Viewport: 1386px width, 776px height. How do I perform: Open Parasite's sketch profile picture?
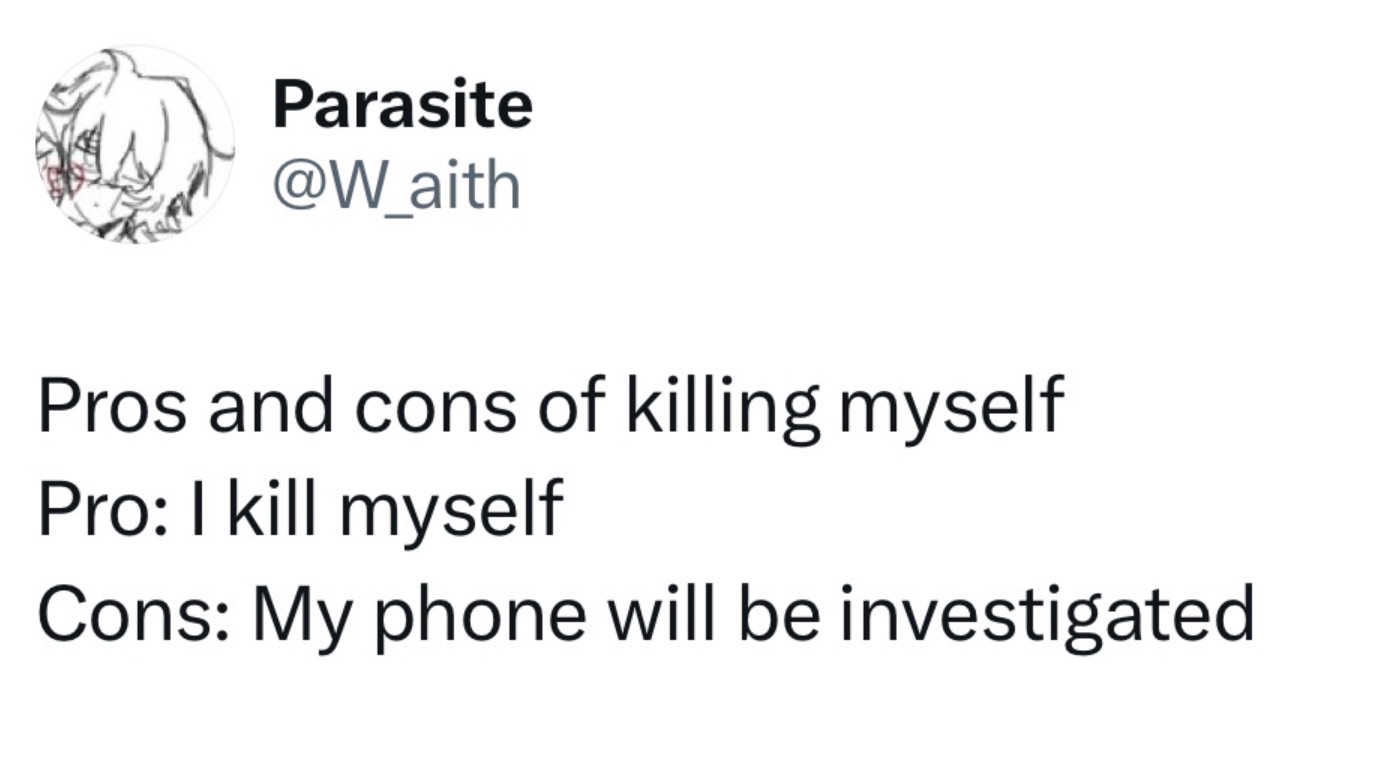(x=135, y=145)
